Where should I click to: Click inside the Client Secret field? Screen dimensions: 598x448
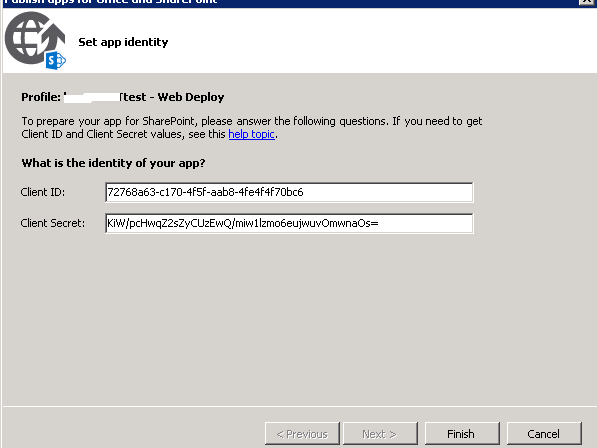click(289, 223)
